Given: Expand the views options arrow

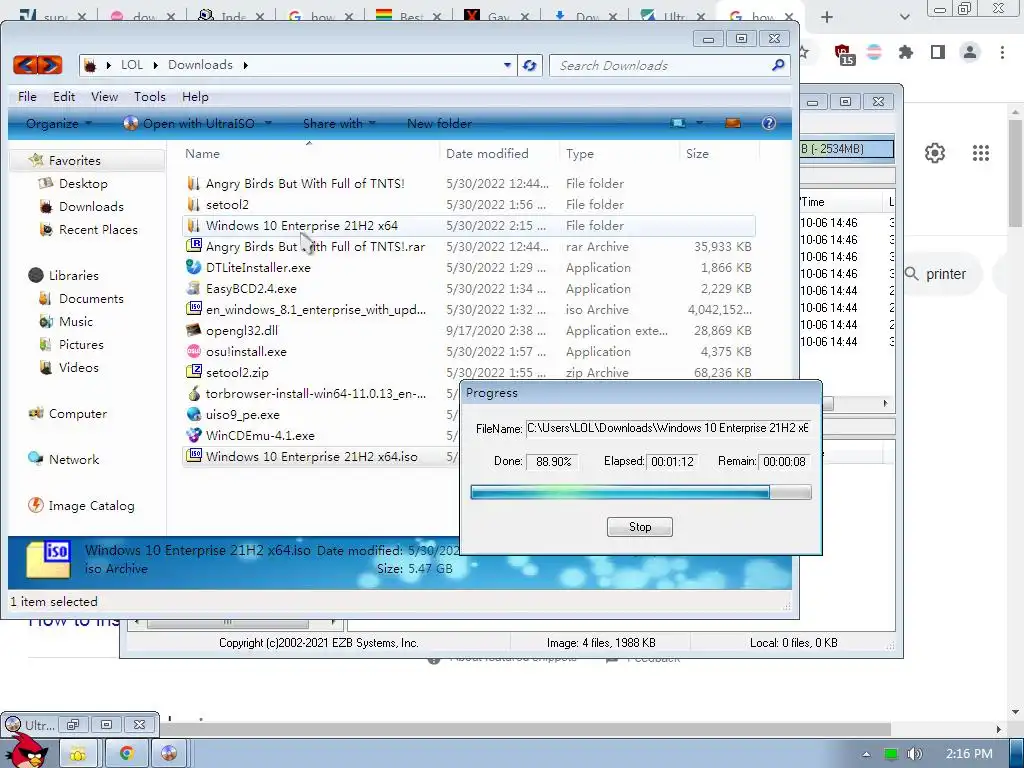Looking at the screenshot, I should [699, 123].
